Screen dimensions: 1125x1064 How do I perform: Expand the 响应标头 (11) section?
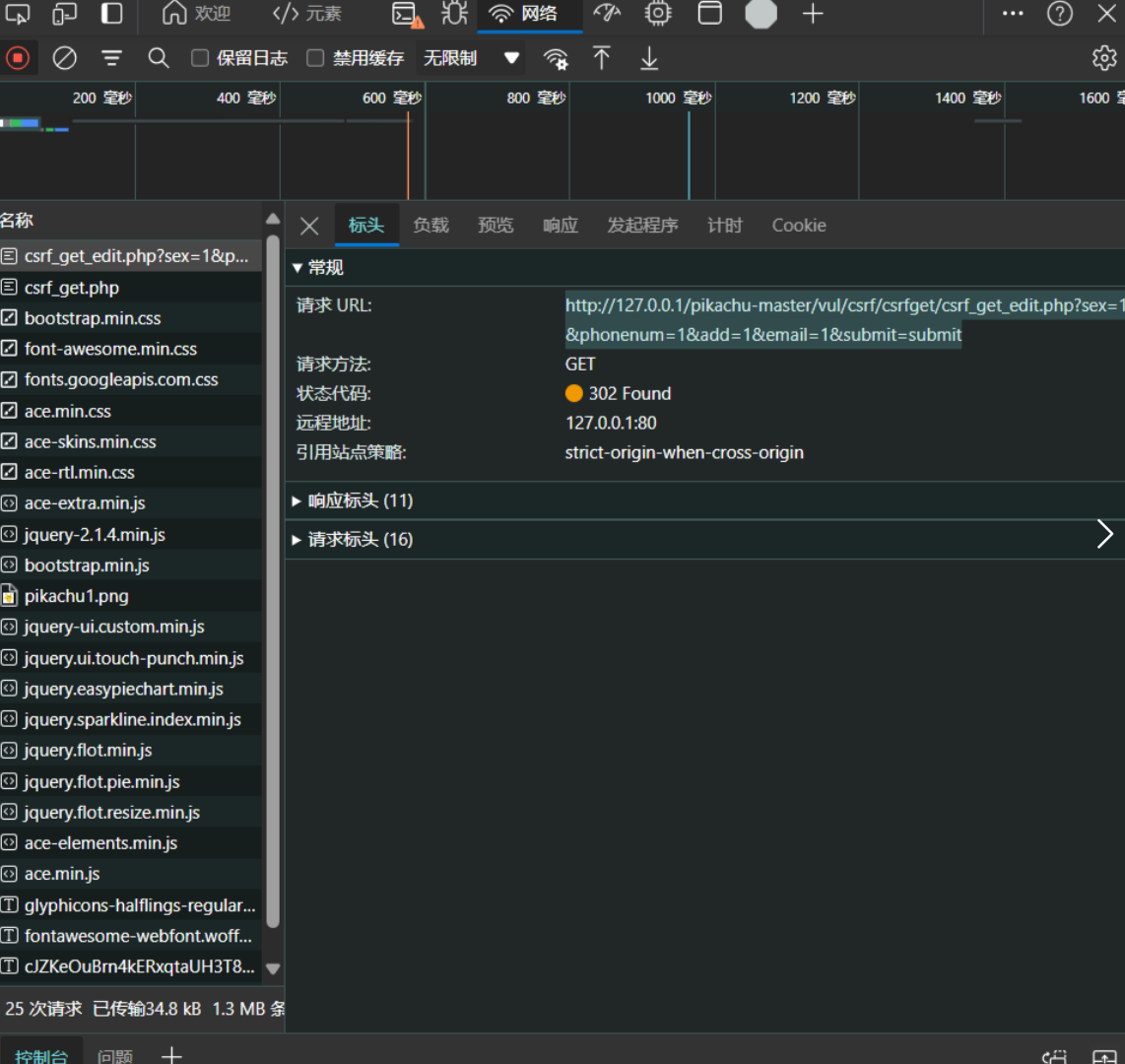360,500
